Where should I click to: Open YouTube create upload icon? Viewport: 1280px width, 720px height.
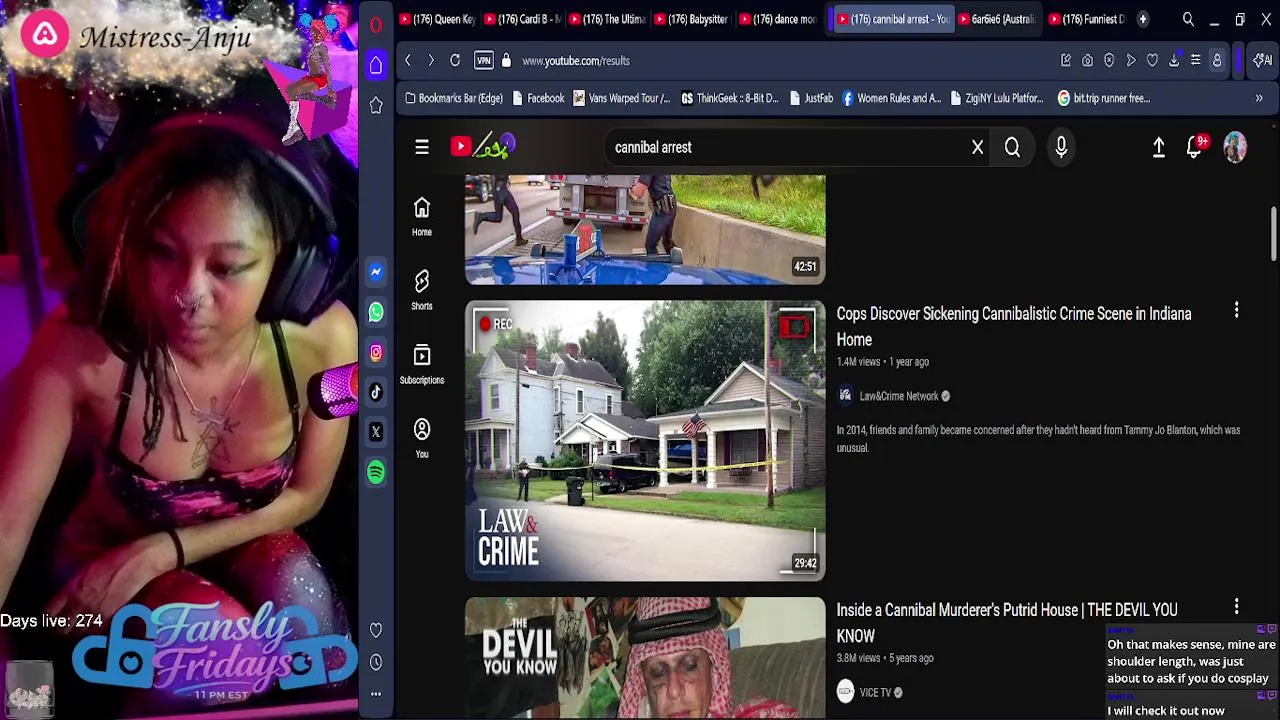click(x=1159, y=147)
